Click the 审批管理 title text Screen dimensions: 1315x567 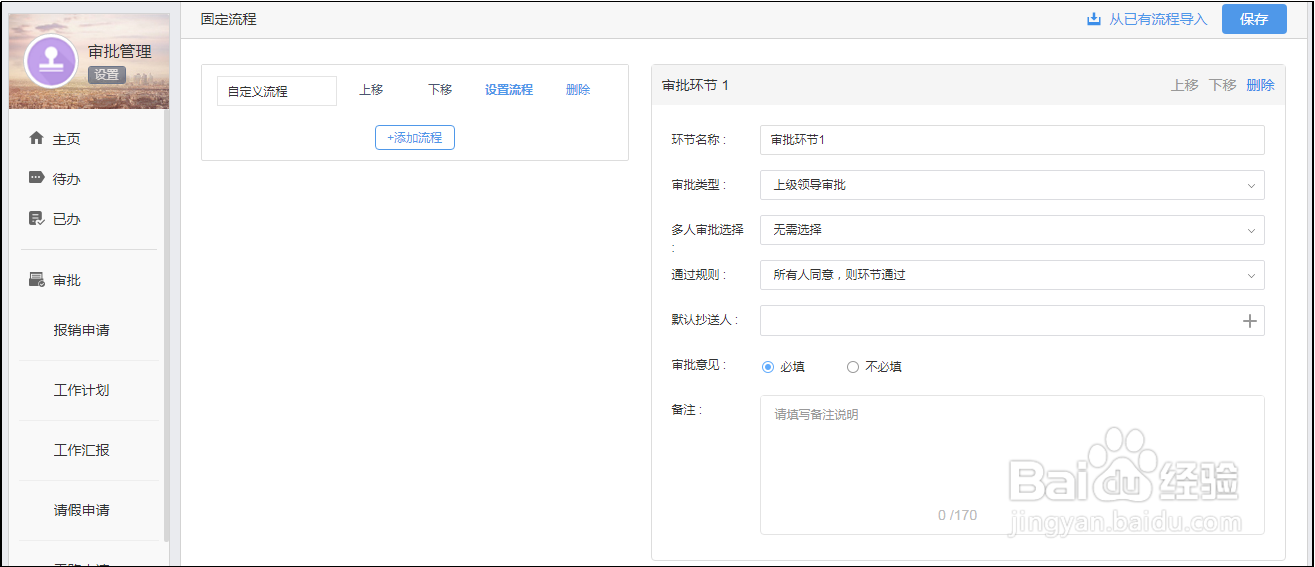pos(120,51)
